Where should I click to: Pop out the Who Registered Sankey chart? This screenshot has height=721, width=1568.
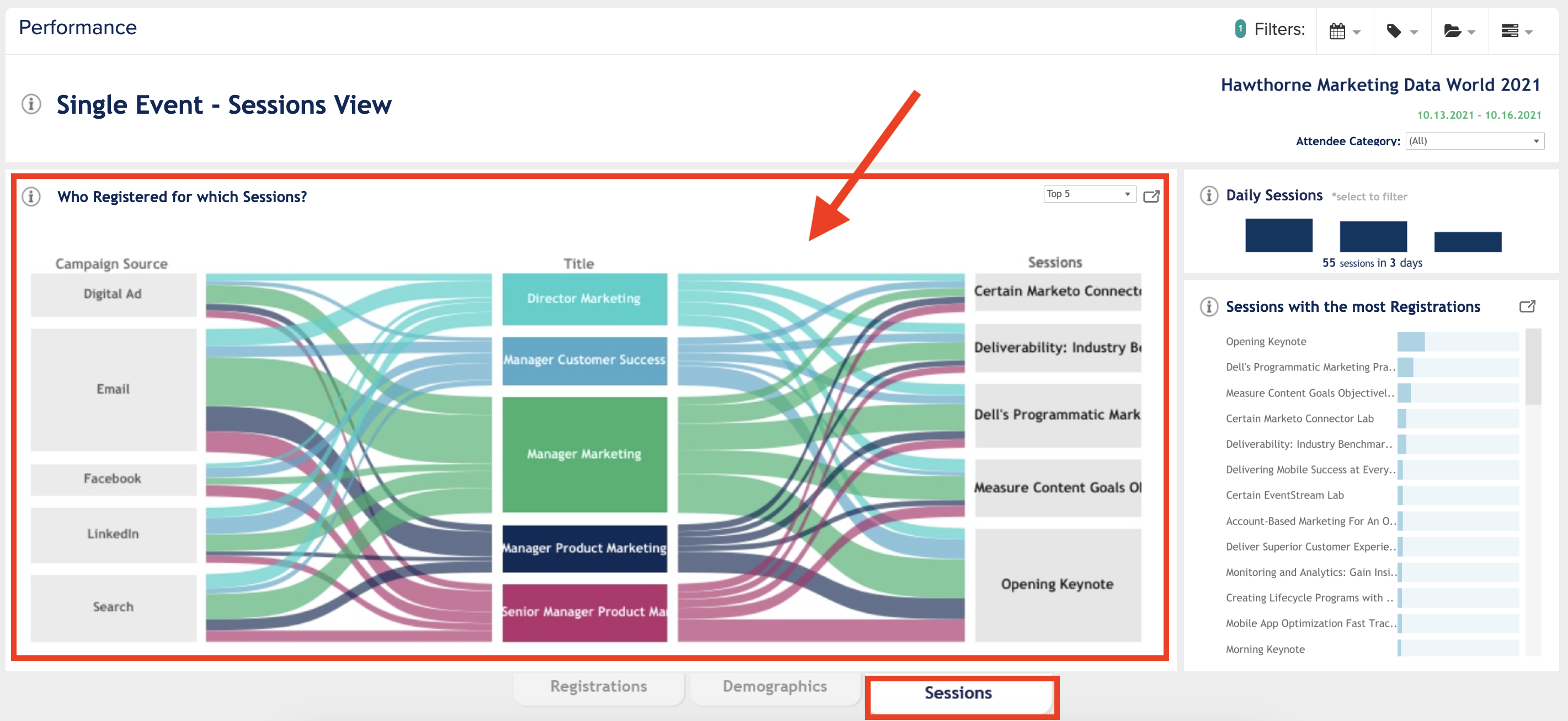pos(1151,196)
